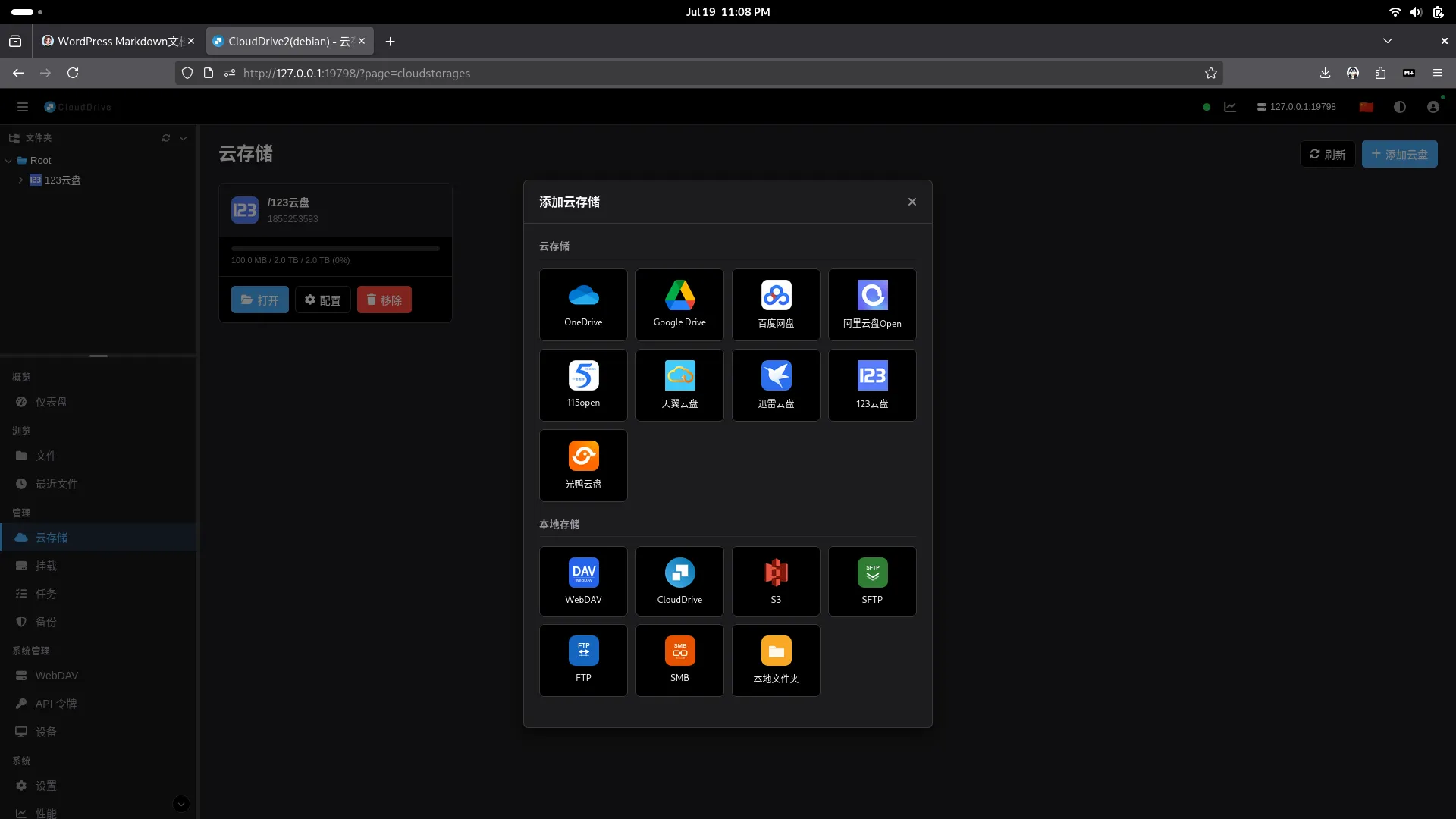Open 备份 backup page
The width and height of the screenshot is (1456, 819).
[x=99, y=622]
